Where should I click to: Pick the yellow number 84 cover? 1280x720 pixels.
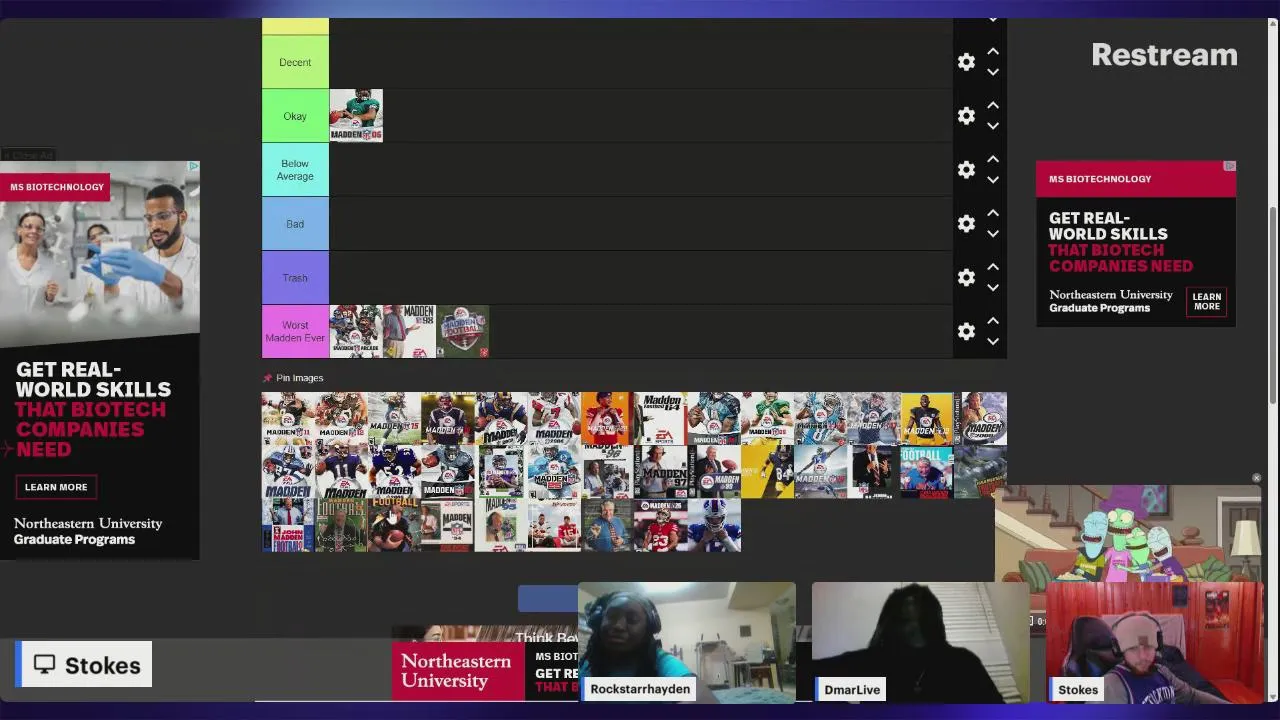click(x=766, y=471)
